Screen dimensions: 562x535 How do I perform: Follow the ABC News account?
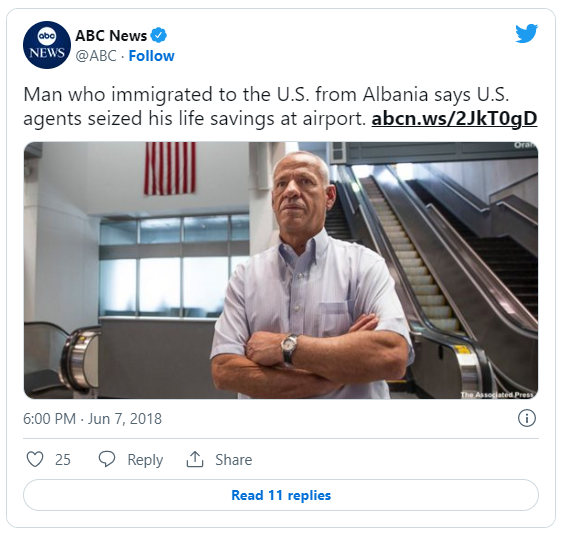point(151,56)
